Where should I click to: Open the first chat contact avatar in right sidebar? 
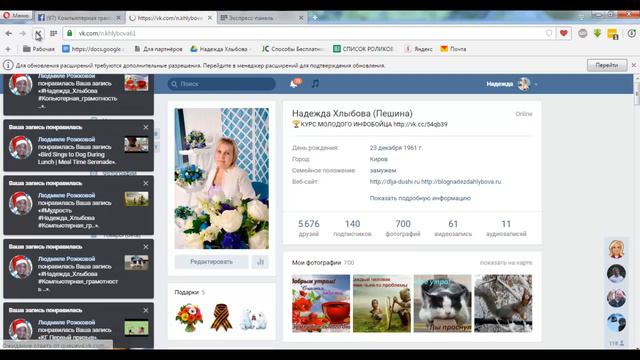[x=616, y=249]
